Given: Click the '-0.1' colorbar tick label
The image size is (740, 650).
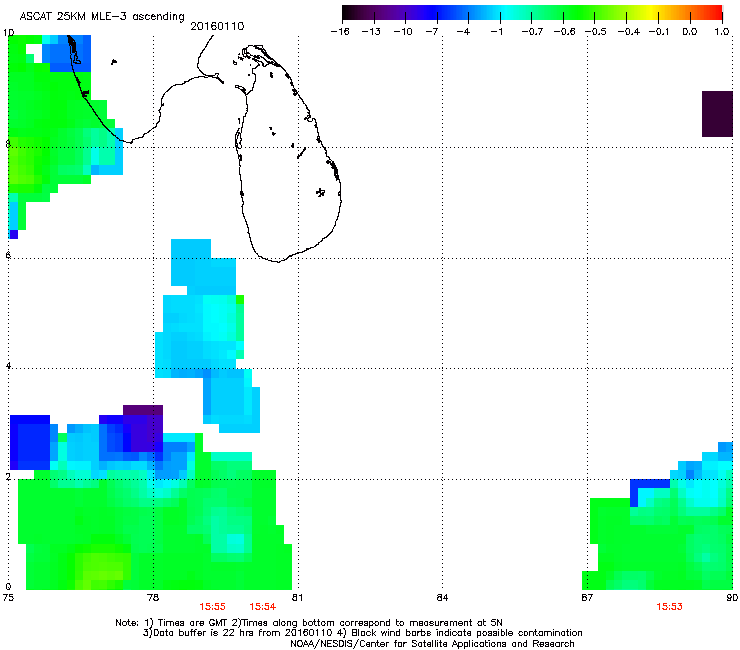Looking at the screenshot, I should point(659,32).
